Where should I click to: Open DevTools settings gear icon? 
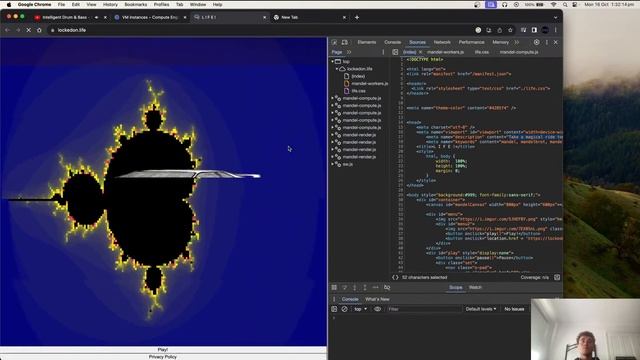pyautogui.click(x=536, y=42)
